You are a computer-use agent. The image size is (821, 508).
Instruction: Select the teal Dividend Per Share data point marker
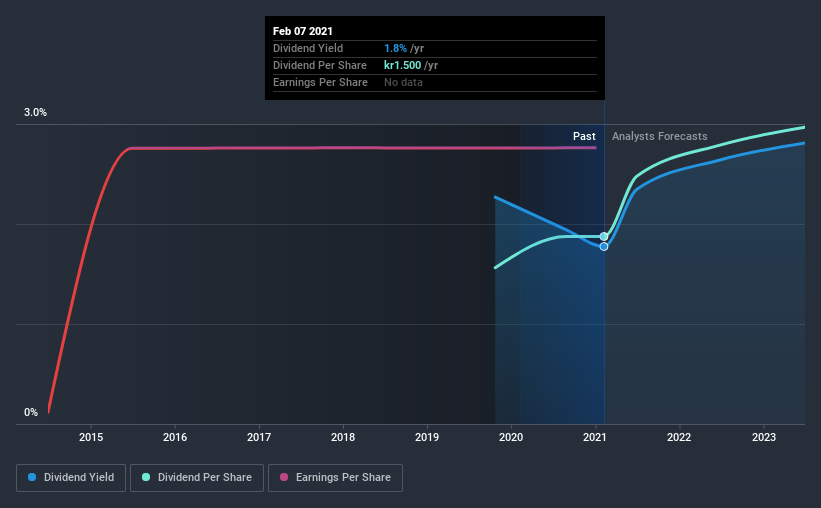[x=604, y=237]
